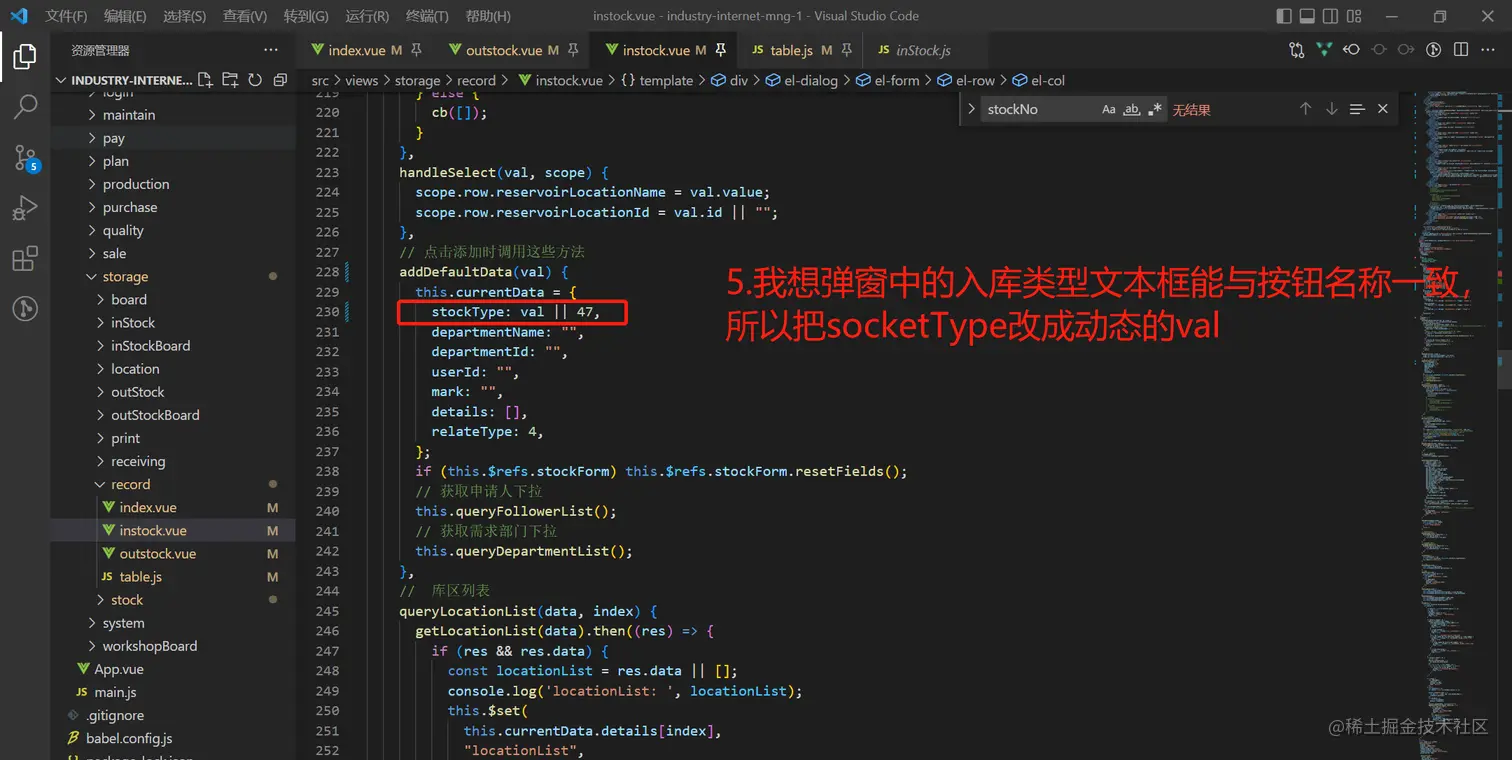Open the 编辑(E) menu

(125, 16)
